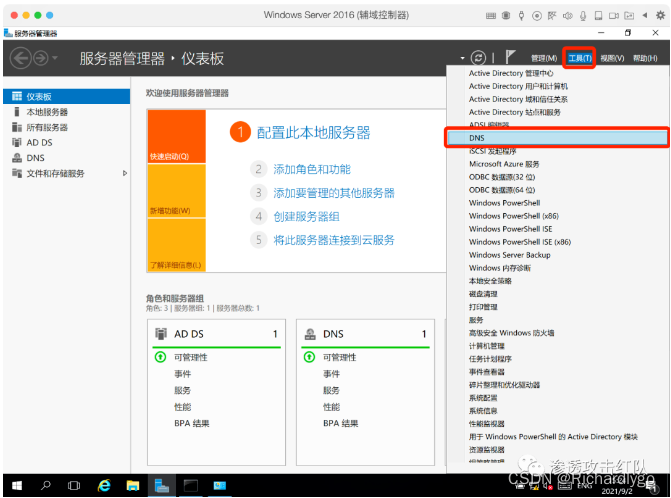The image size is (671, 498).
Task: Open BPA 结果 in the DNS tile
Action: [x=341, y=424]
